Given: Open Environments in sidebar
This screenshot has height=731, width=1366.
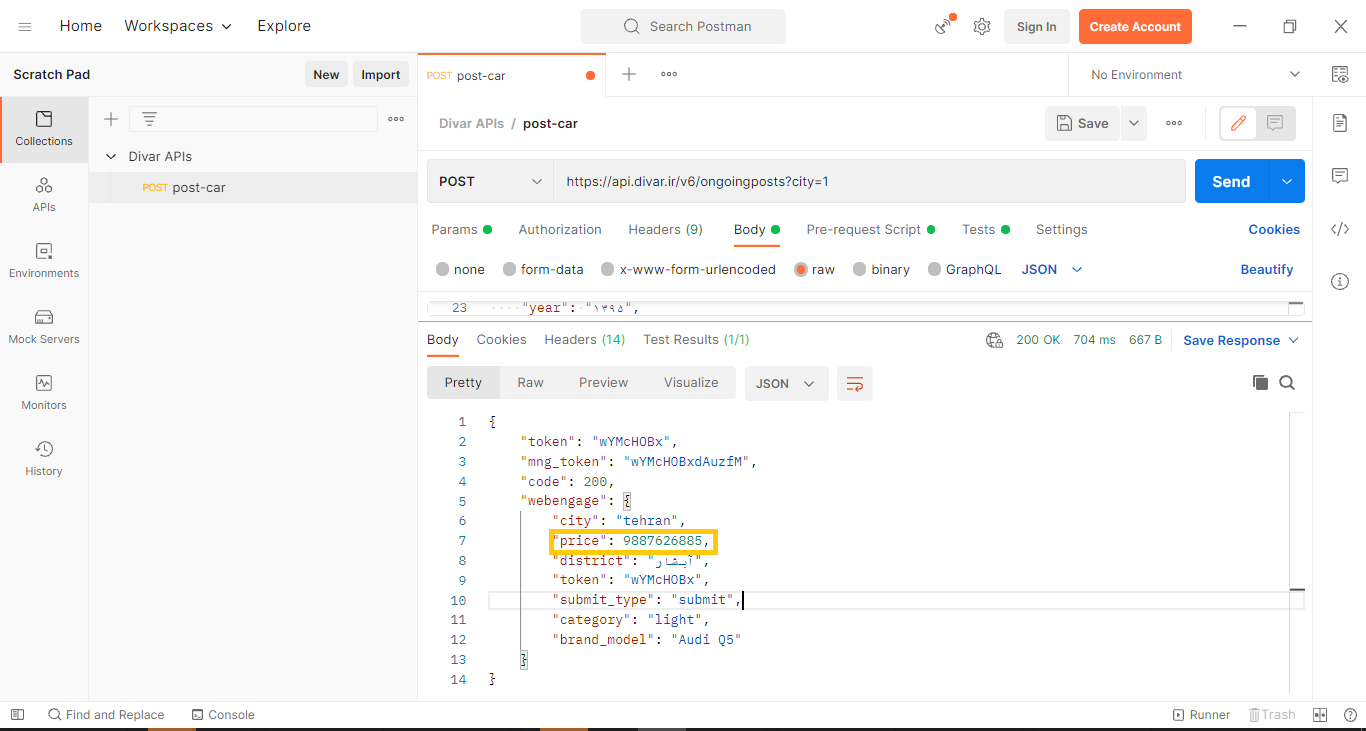Looking at the screenshot, I should tap(44, 261).
